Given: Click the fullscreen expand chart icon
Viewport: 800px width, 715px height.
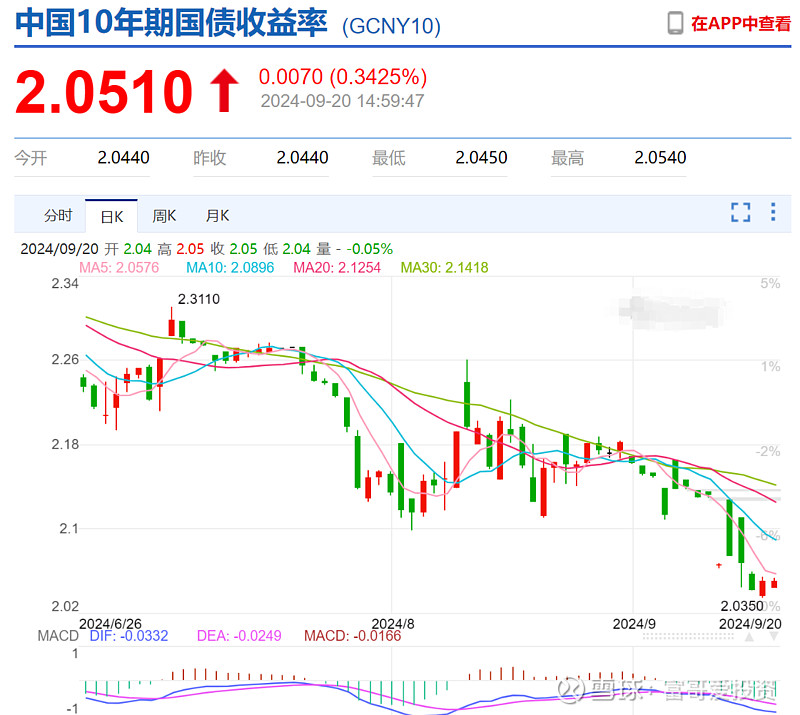Looking at the screenshot, I should coord(740,212).
